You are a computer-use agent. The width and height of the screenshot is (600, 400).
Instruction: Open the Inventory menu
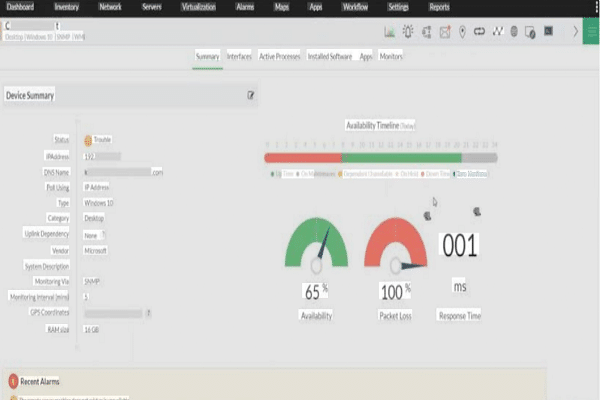pos(67,7)
